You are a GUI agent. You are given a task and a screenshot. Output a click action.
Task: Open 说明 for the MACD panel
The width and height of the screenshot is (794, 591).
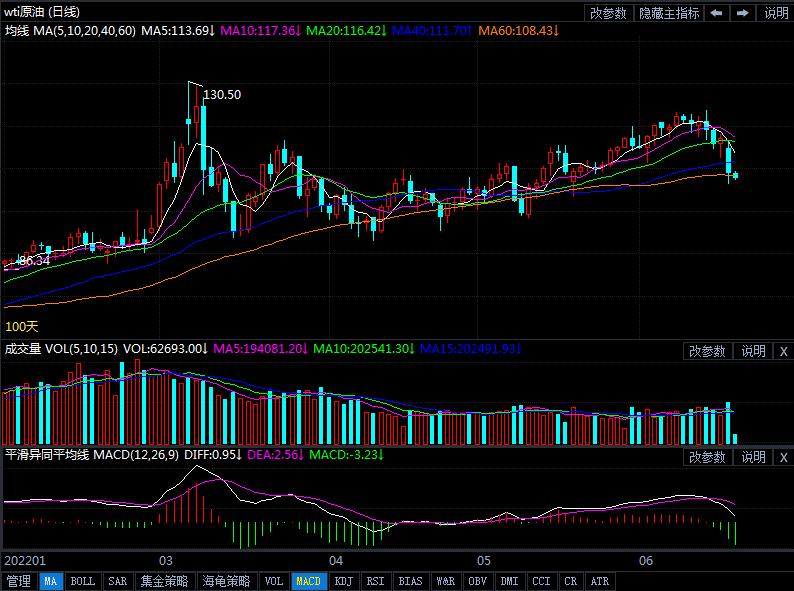pos(753,457)
